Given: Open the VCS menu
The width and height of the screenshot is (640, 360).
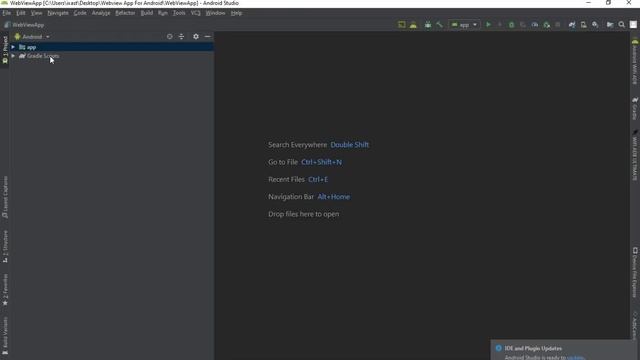Looking at the screenshot, I should (x=196, y=13).
